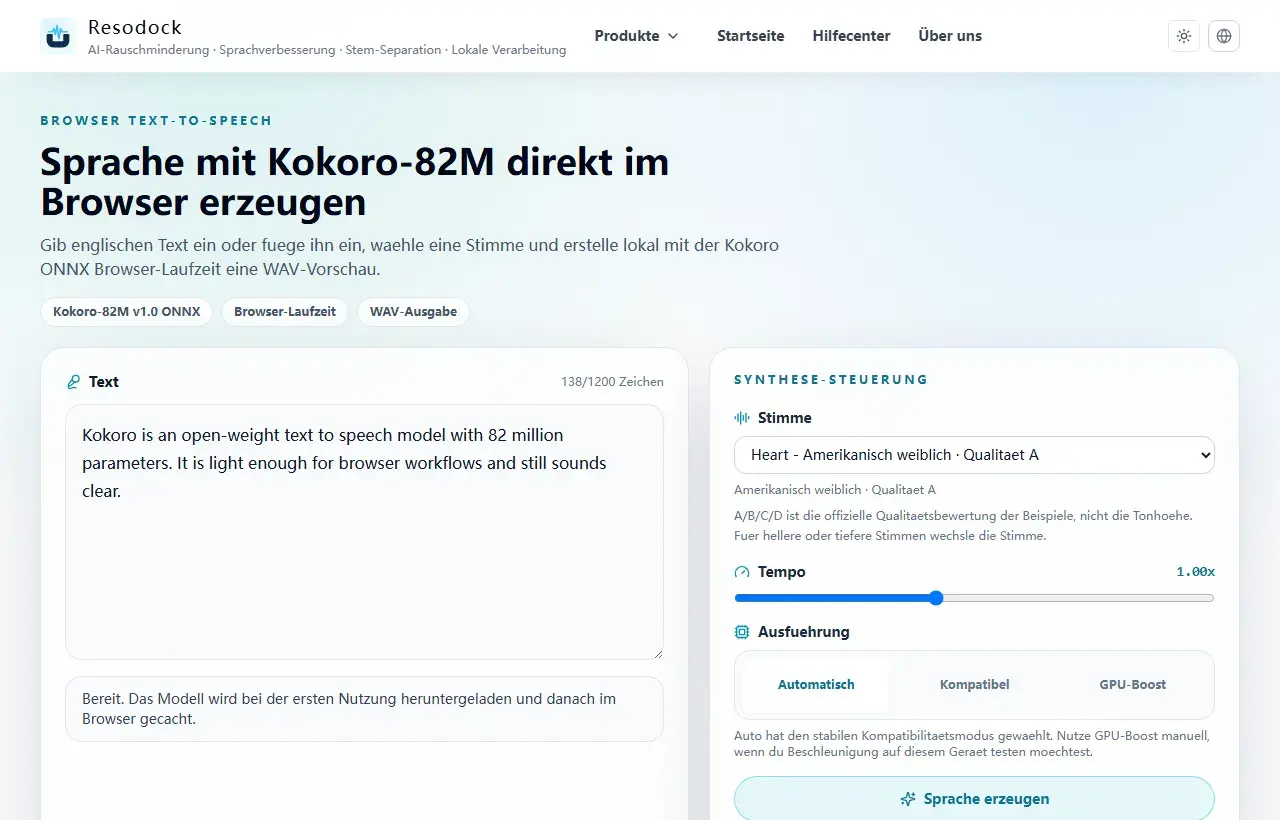The image size is (1280, 820).
Task: Click the Gib englischen Text ein description
Action: [410, 258]
